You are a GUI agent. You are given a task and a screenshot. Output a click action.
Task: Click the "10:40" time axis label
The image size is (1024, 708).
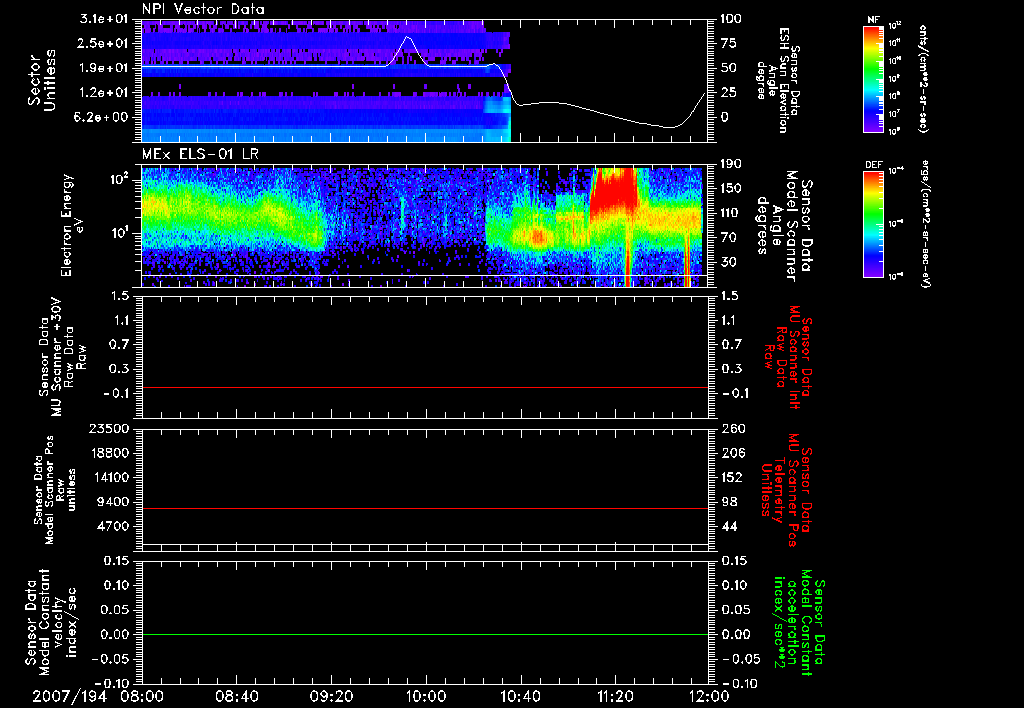click(x=520, y=696)
